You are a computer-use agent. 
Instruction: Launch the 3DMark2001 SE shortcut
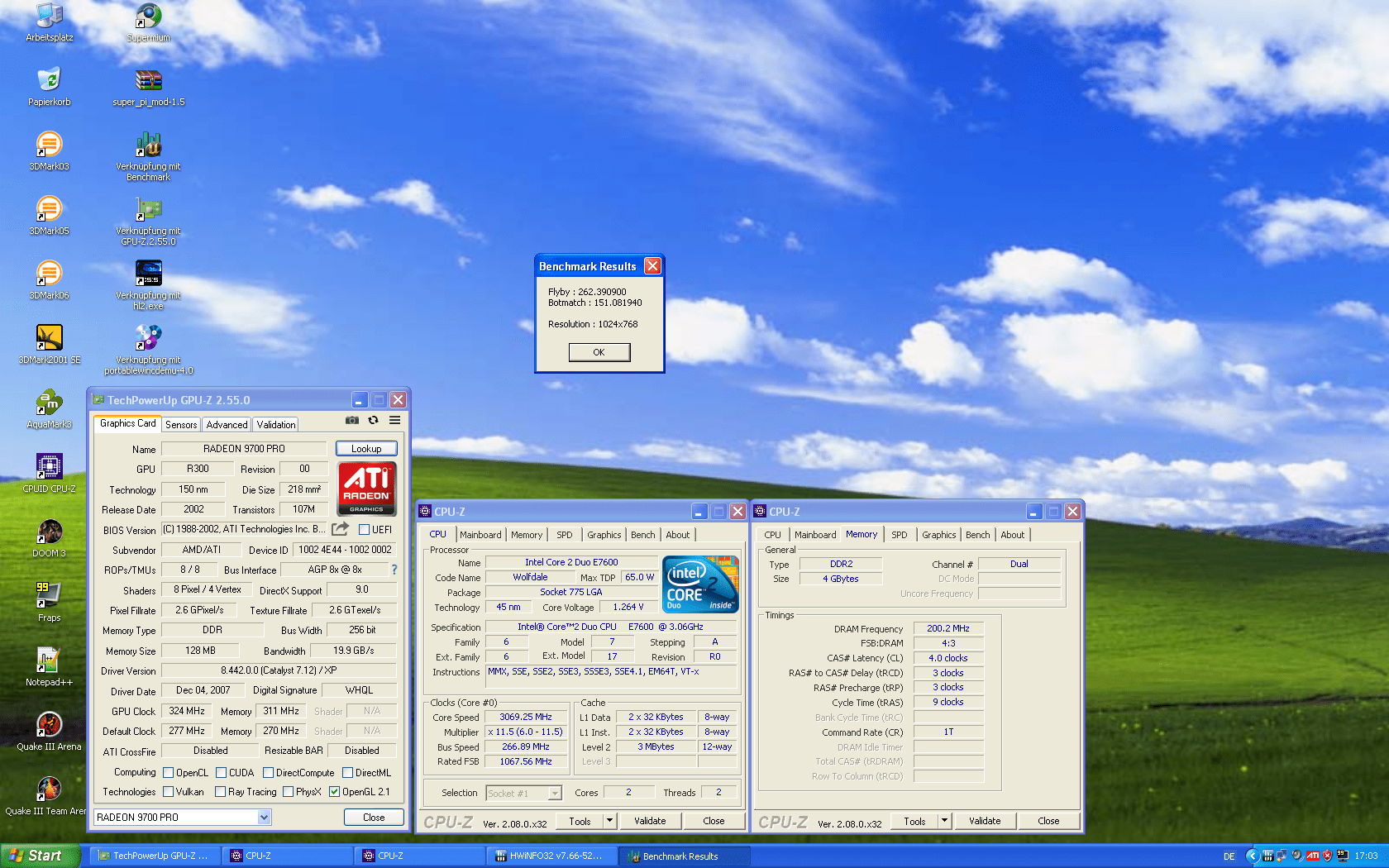point(50,345)
